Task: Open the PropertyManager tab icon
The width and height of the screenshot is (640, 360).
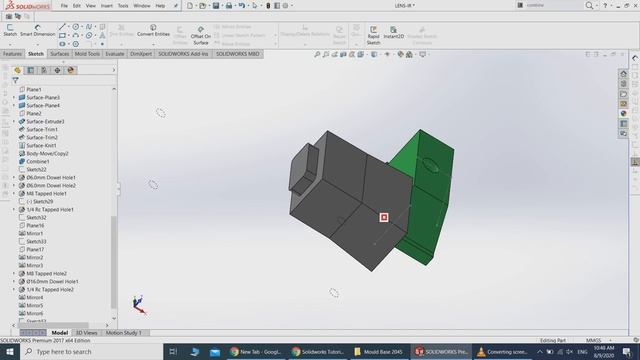Action: tap(31, 70)
